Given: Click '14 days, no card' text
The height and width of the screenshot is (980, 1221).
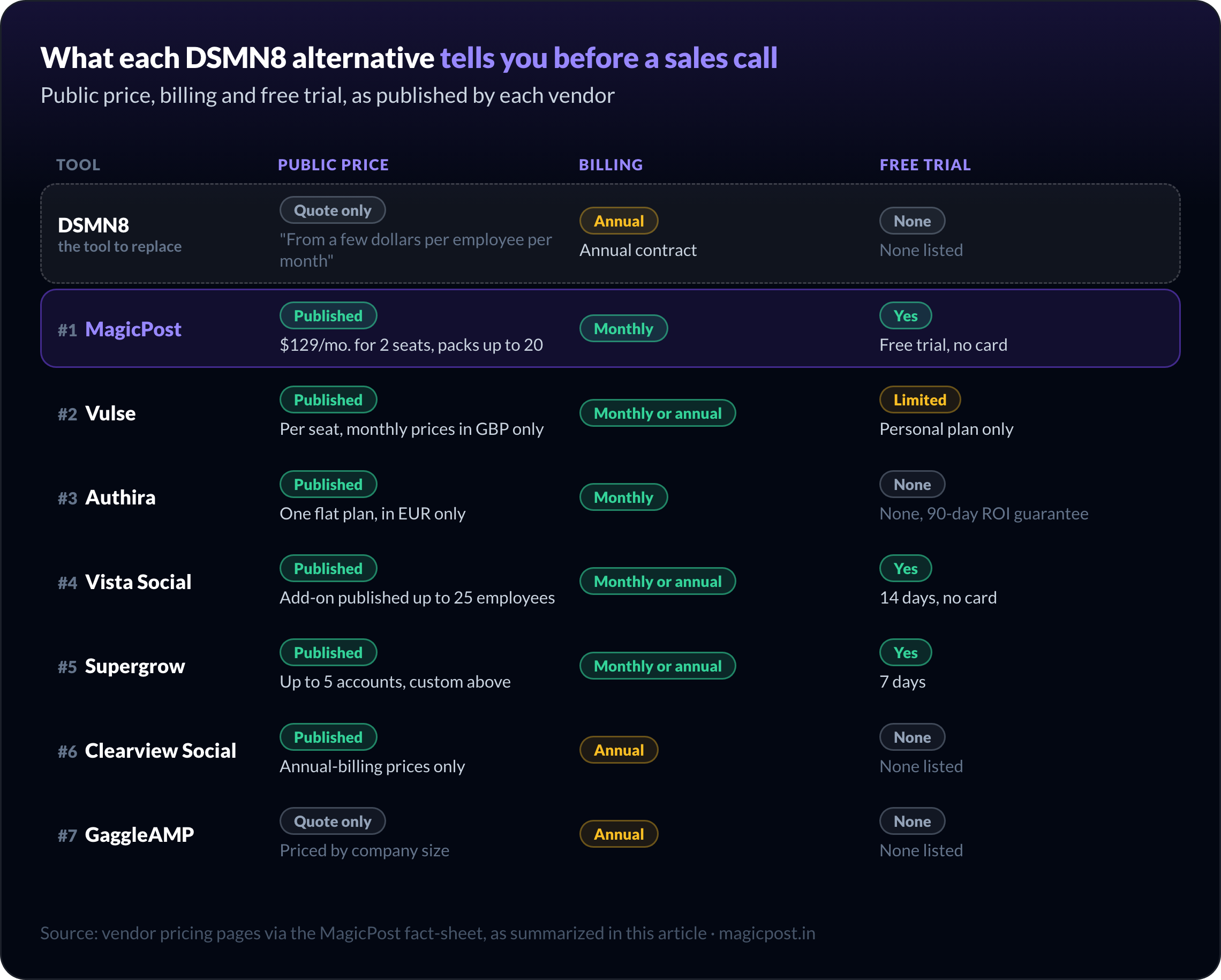Looking at the screenshot, I should (938, 598).
